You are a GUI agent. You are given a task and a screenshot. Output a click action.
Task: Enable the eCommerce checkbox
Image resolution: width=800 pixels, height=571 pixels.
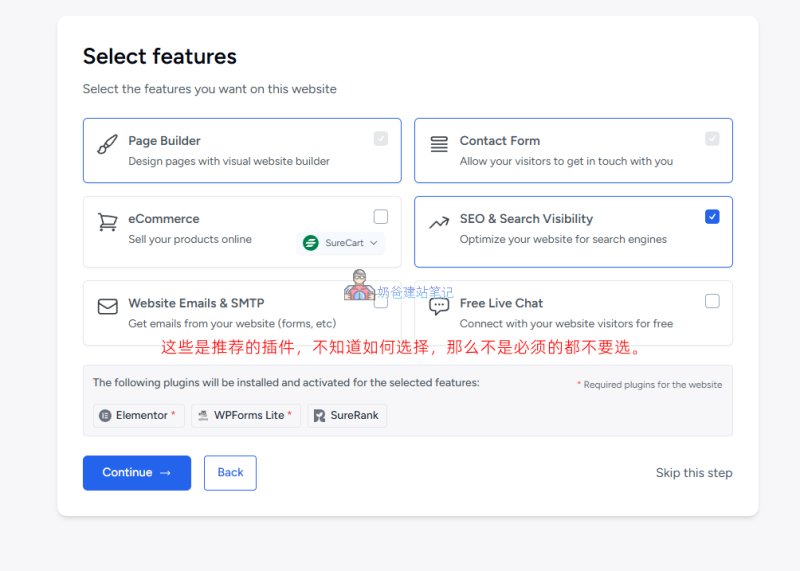pyautogui.click(x=381, y=217)
